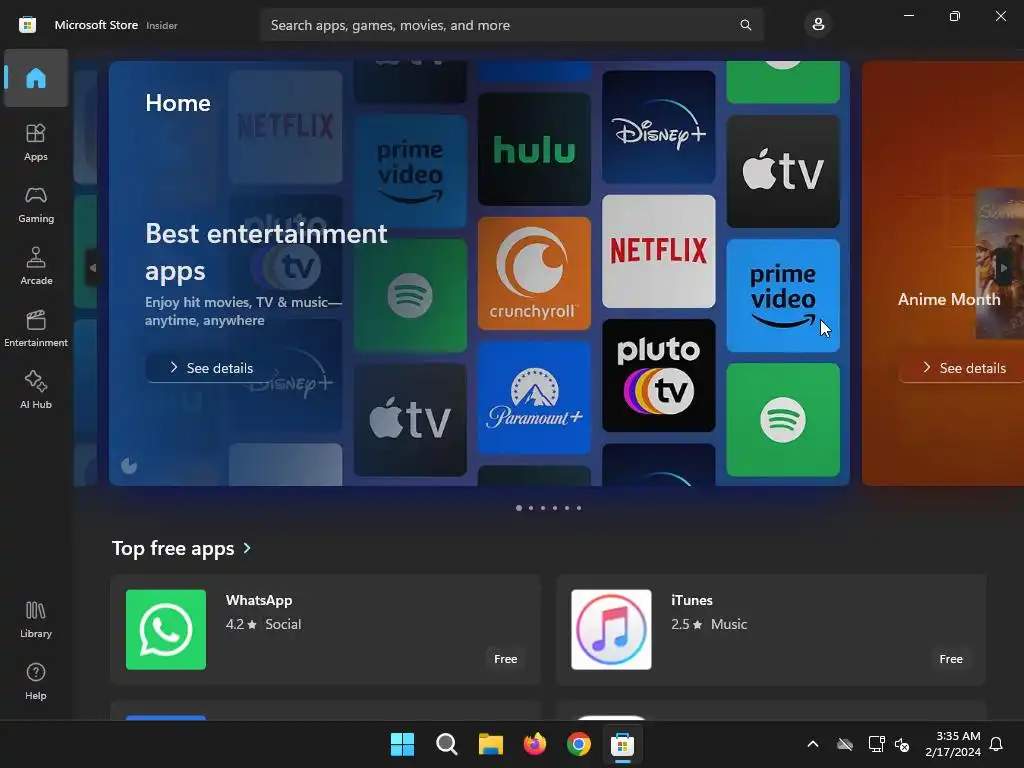1024x768 pixels.
Task: Click the Insider label in title bar
Action: 161,25
